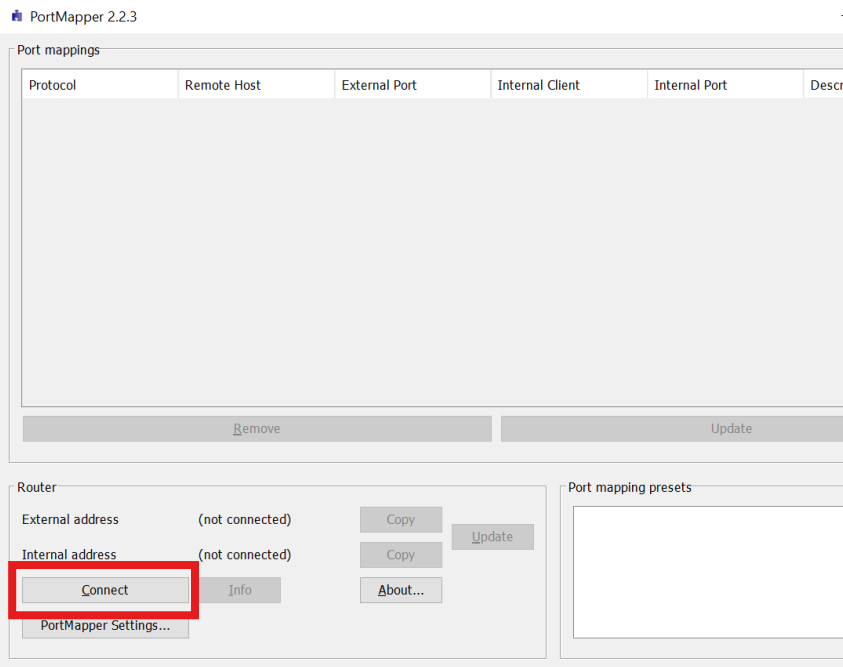Sort by Protocol column header
Screen dimensions: 843x667
pos(100,85)
